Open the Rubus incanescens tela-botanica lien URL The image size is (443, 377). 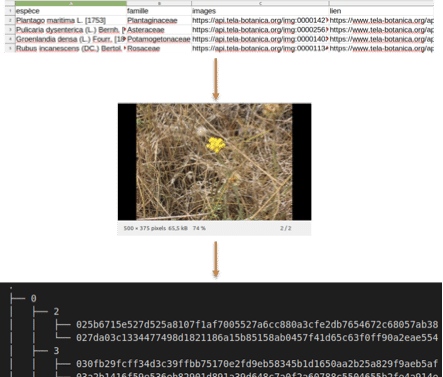pyautogui.click(x=381, y=48)
